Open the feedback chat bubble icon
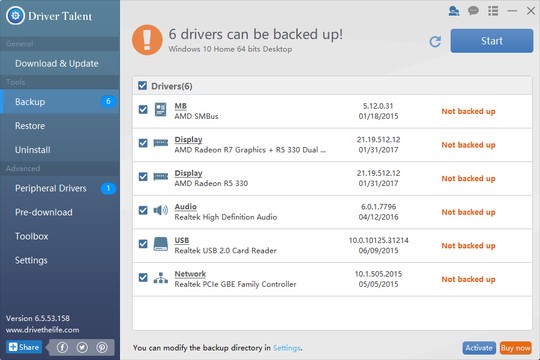Image resolution: width=540 pixels, height=360 pixels. [473, 11]
